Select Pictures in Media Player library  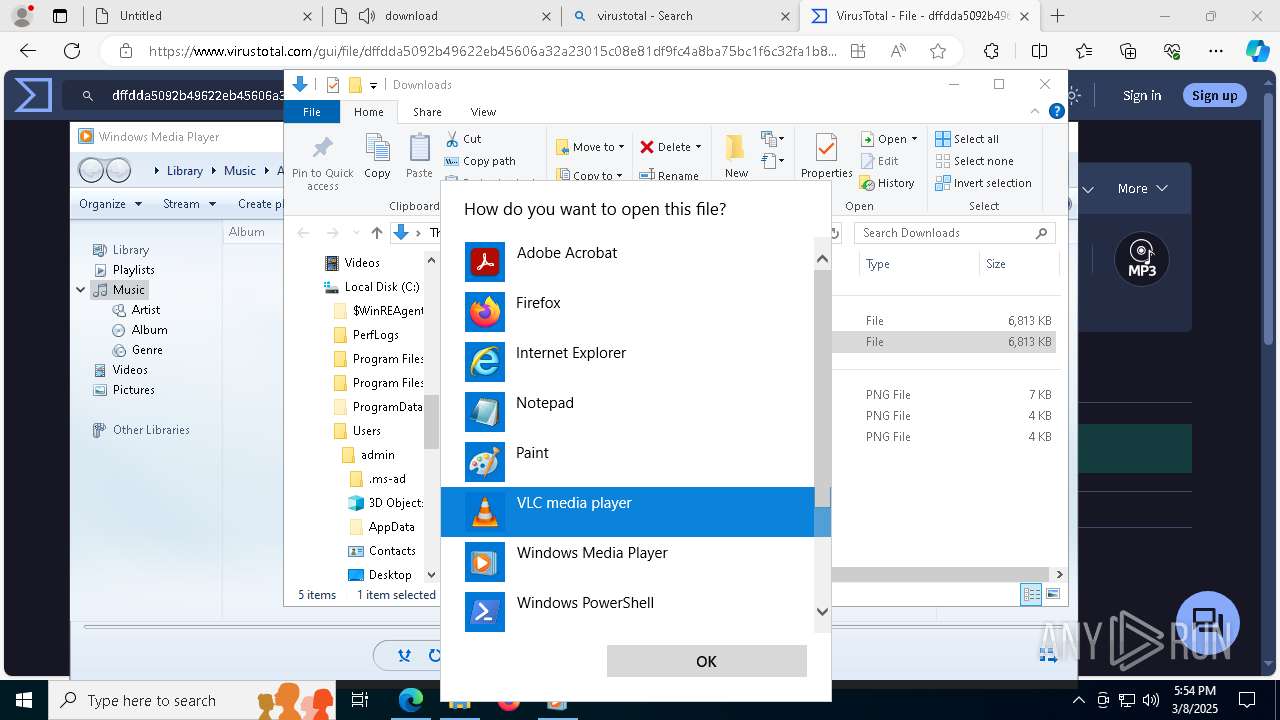124,390
